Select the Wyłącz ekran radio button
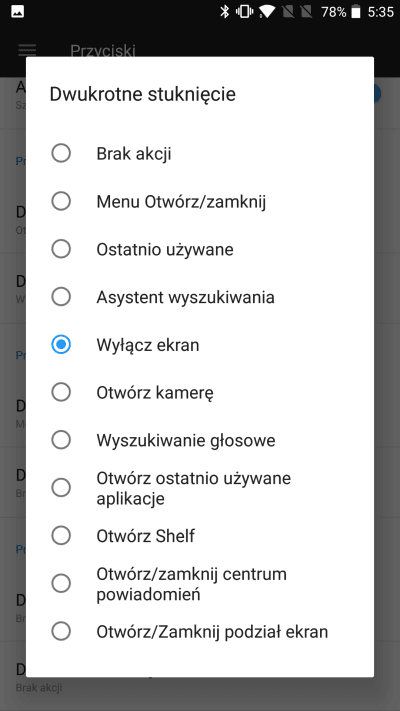Screen dimensions: 400x711 pos(61,345)
